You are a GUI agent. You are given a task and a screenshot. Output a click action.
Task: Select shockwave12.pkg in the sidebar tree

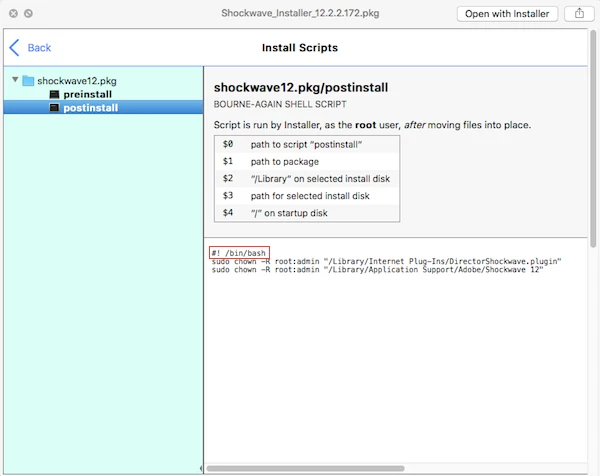pos(77,81)
